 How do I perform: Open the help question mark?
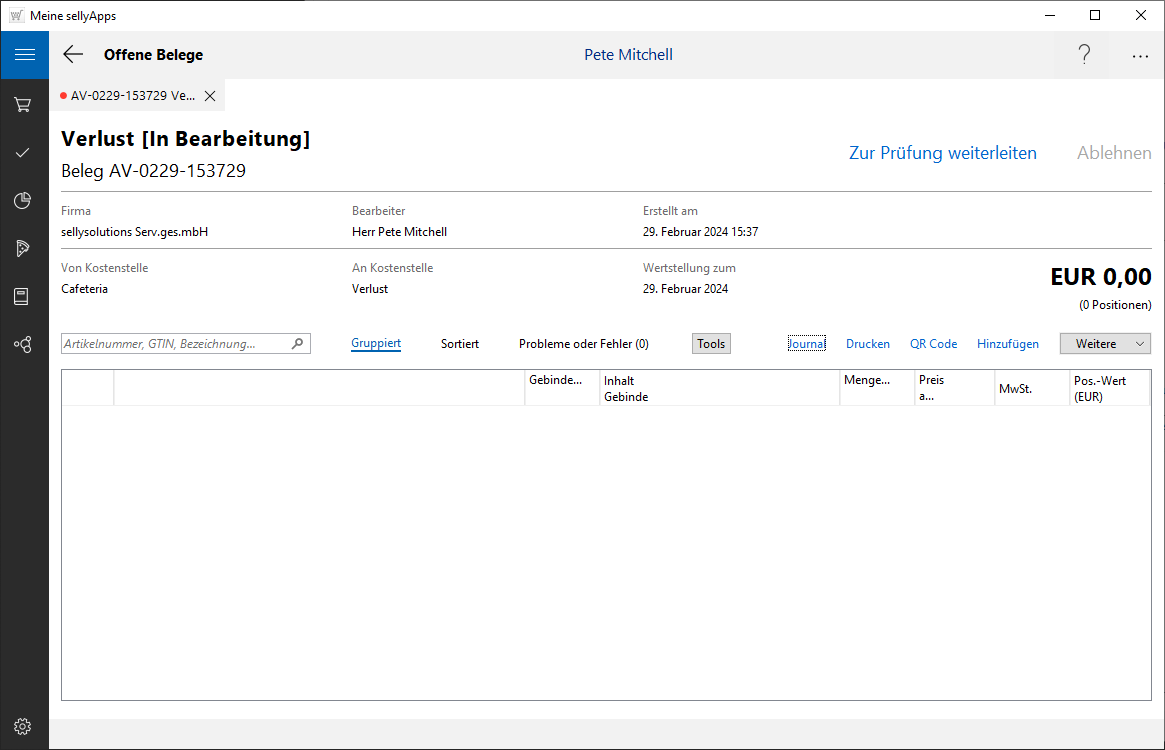click(1084, 55)
